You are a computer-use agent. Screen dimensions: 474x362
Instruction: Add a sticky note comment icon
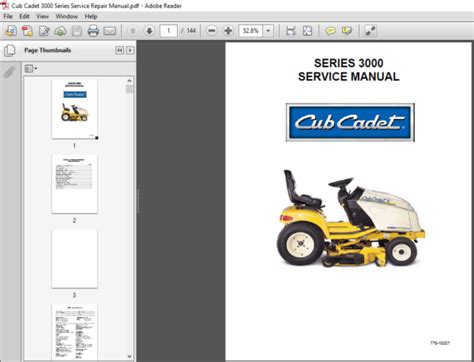[x=330, y=31]
